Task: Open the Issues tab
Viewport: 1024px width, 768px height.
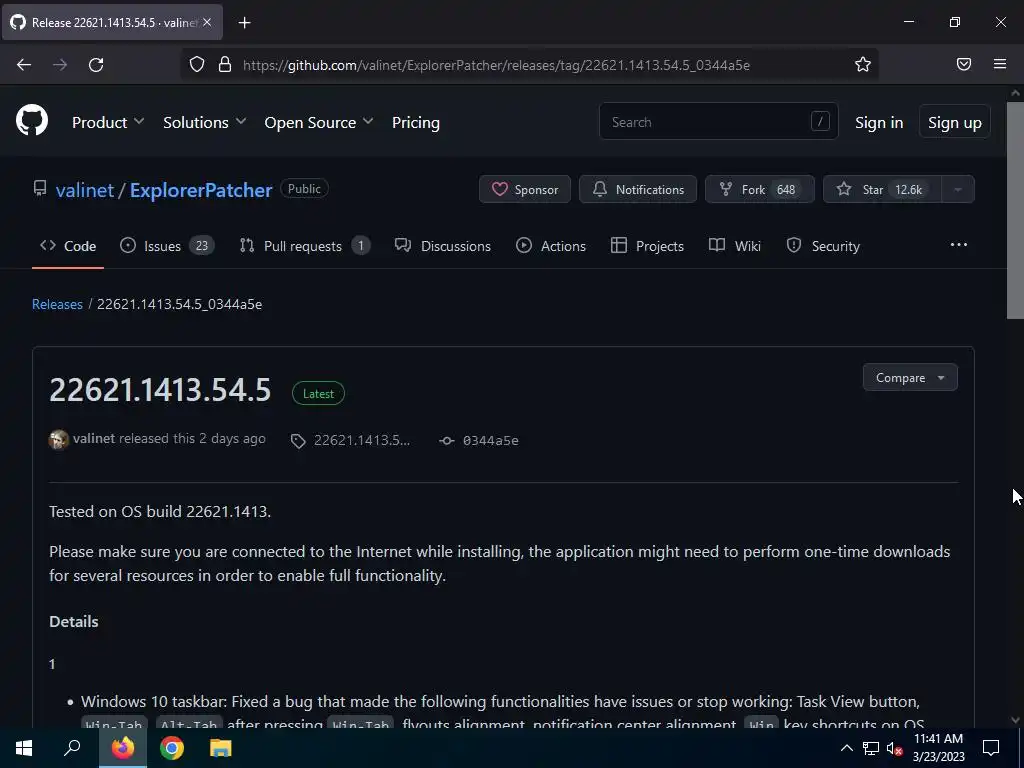Action: click(167, 246)
